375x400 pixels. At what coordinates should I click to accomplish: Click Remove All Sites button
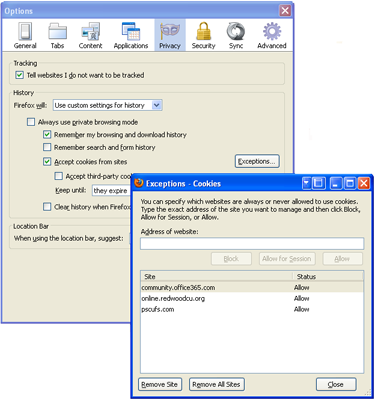tap(217, 384)
